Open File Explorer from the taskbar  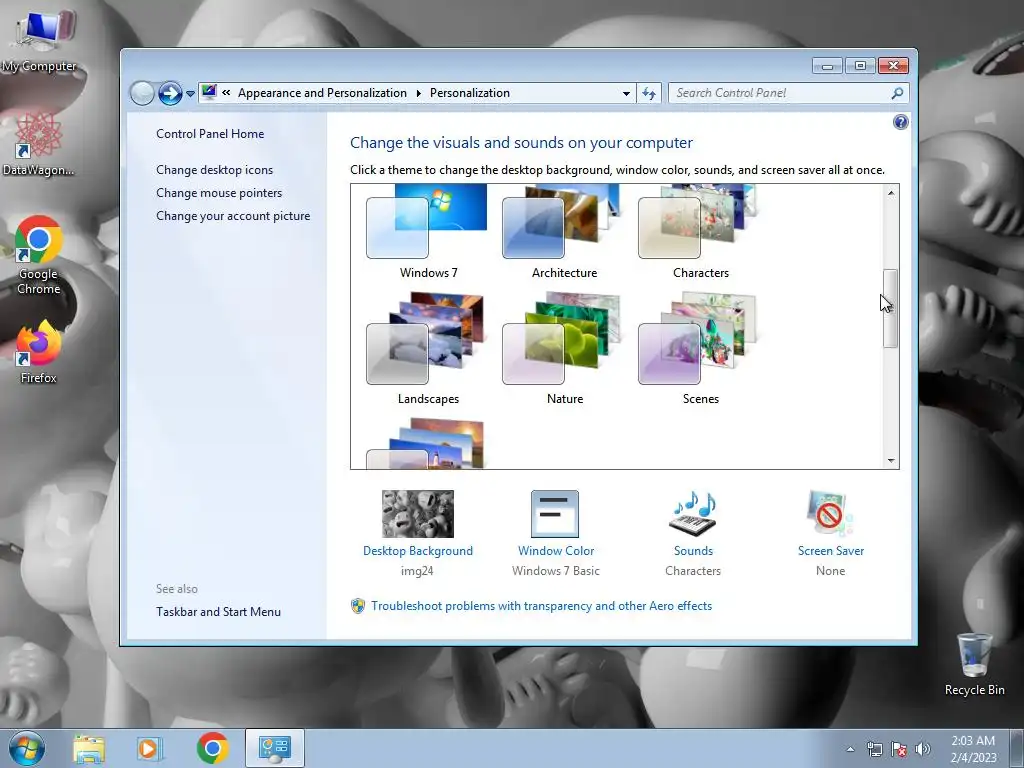pyautogui.click(x=89, y=748)
